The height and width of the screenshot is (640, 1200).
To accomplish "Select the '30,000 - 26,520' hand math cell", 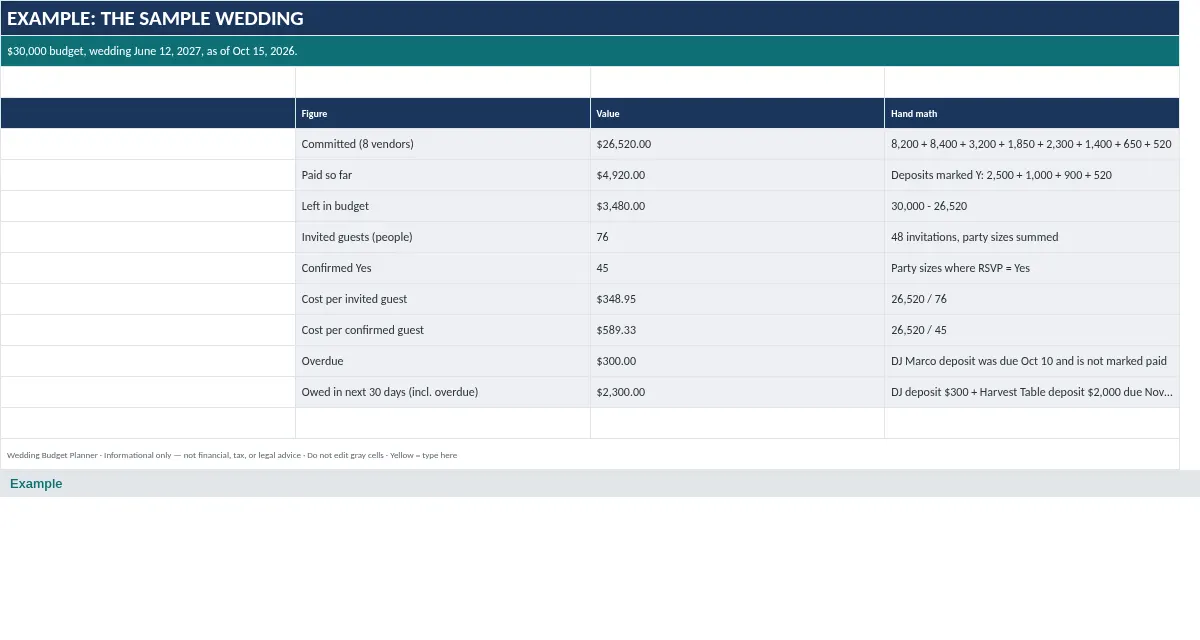I will click(1032, 206).
